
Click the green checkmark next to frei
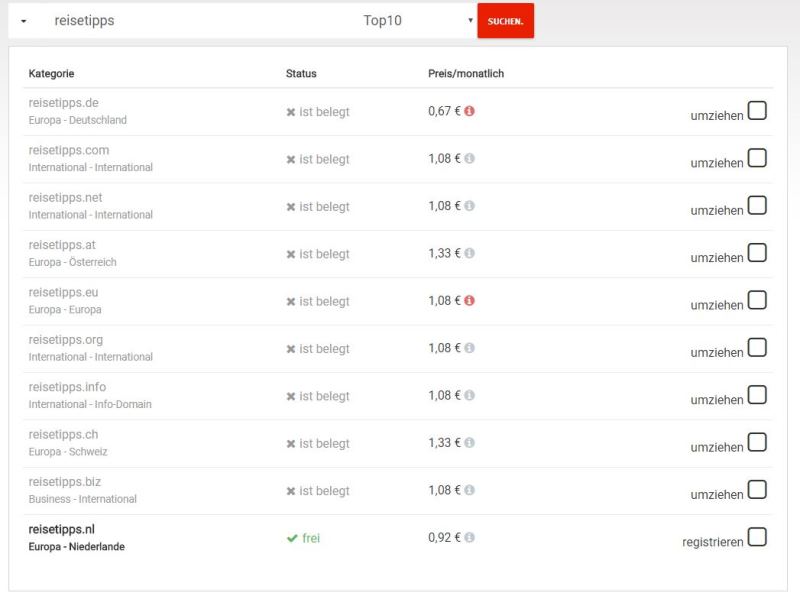point(292,538)
